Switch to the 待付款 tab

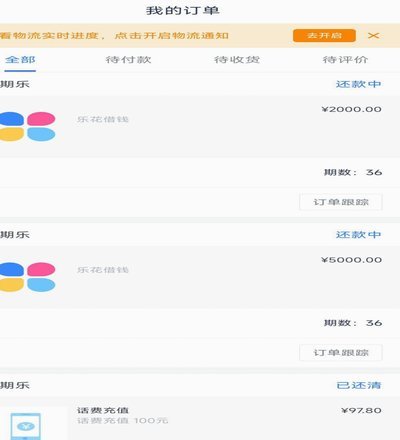(x=128, y=60)
